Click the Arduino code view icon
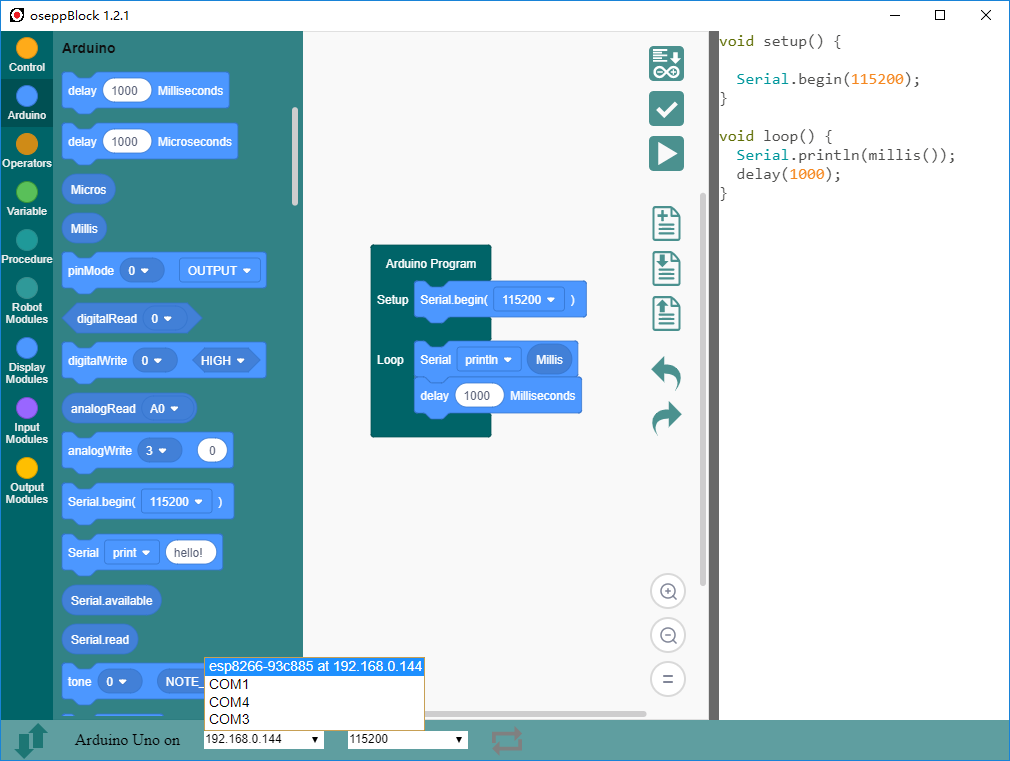Image resolution: width=1010 pixels, height=761 pixels. (x=666, y=63)
